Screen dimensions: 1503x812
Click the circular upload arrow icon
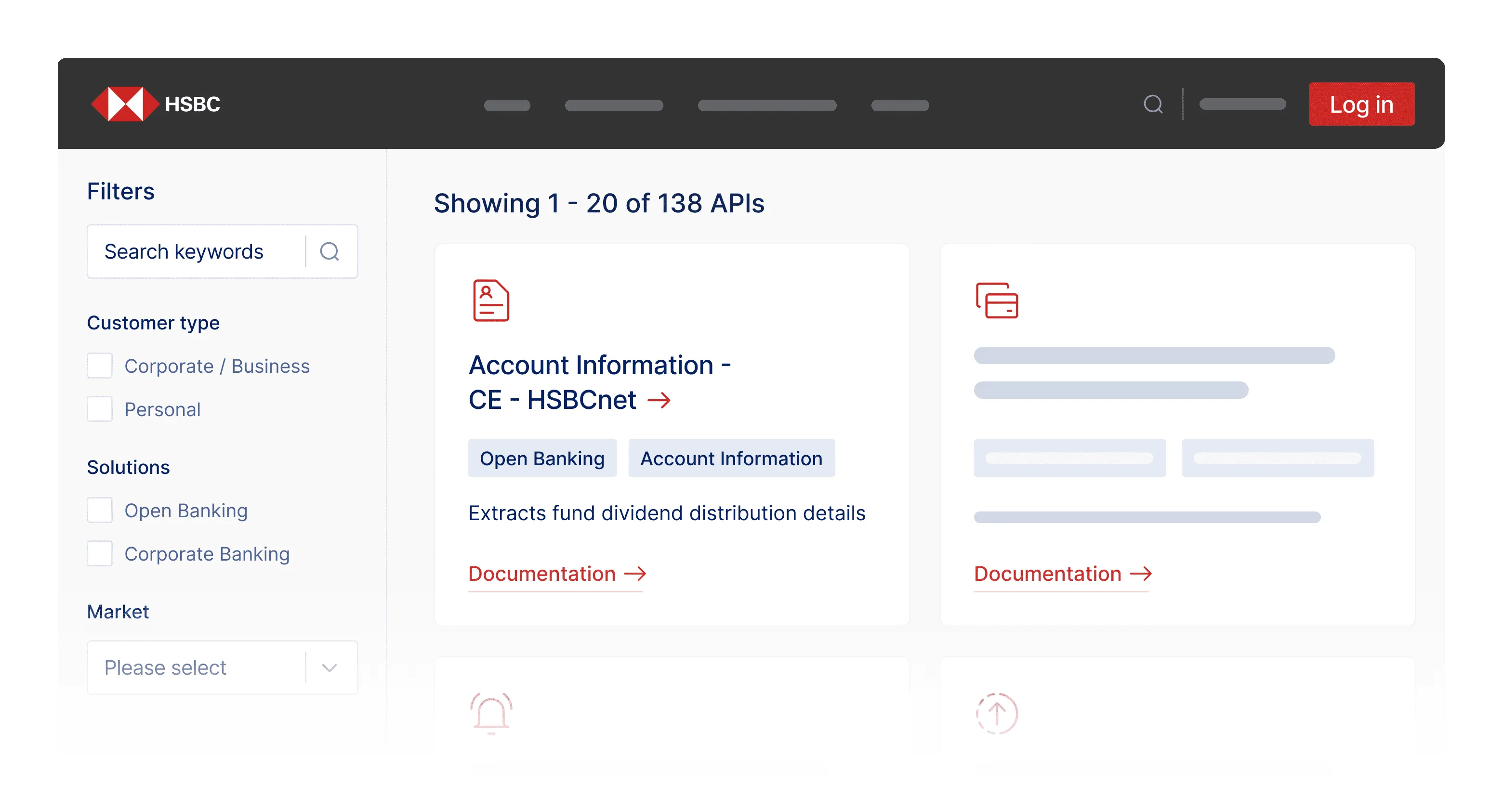[x=997, y=713]
